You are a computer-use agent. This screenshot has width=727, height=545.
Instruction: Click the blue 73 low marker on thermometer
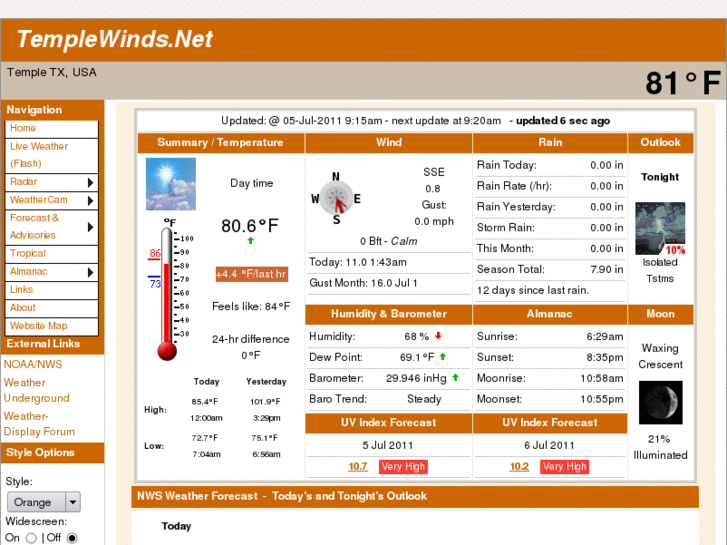[x=154, y=282]
